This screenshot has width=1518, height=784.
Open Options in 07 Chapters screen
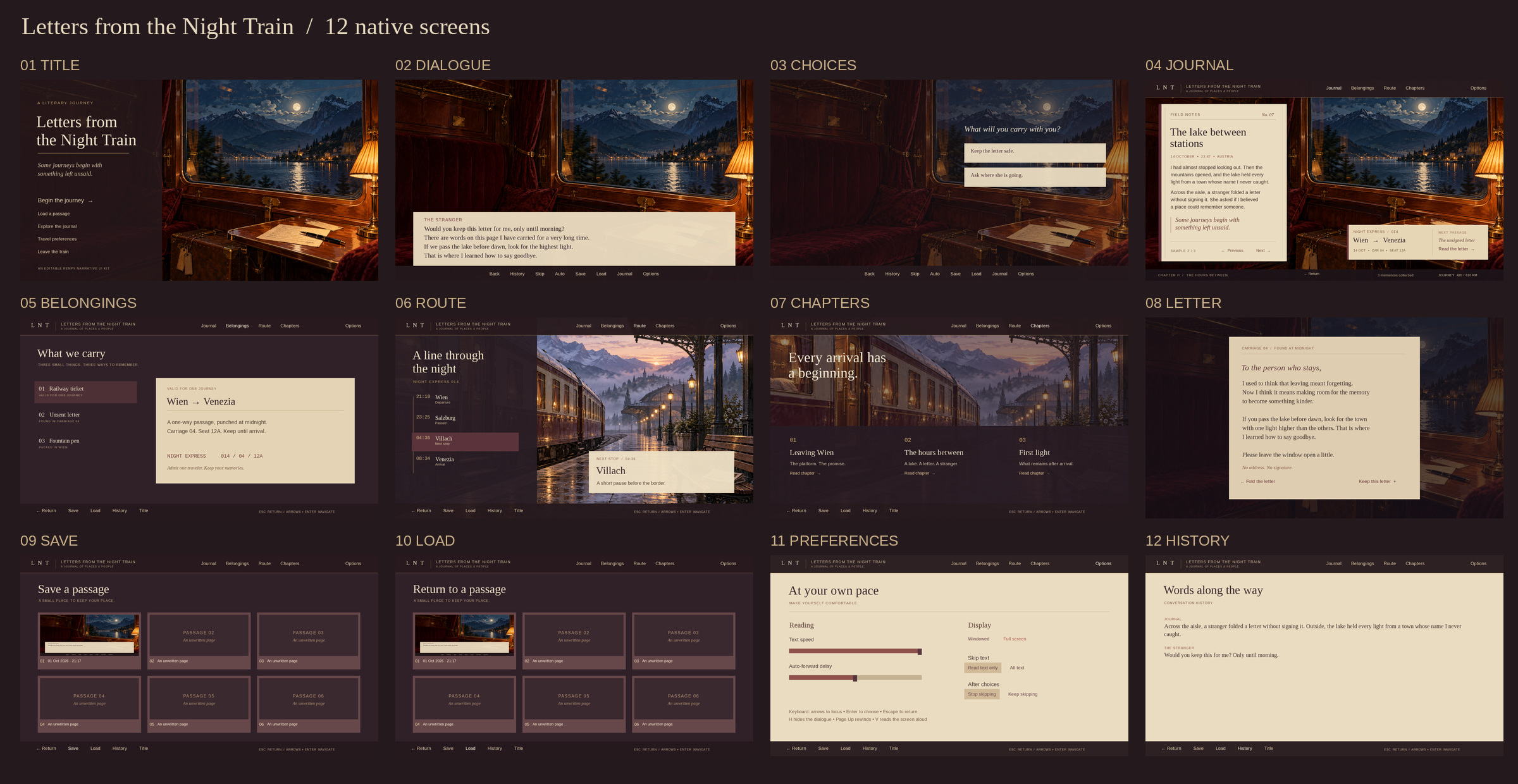coord(1103,326)
